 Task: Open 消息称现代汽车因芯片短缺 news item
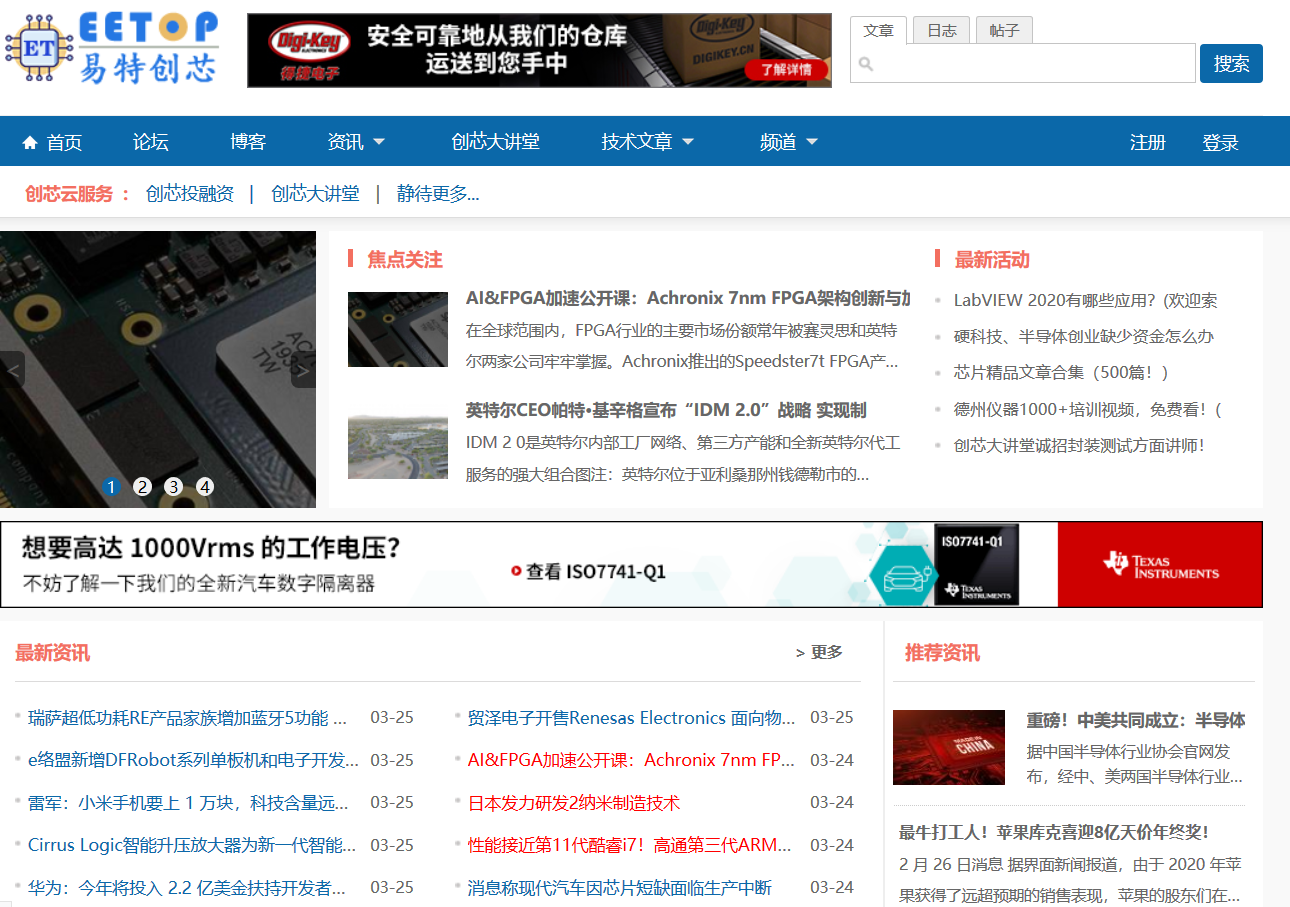(620, 887)
